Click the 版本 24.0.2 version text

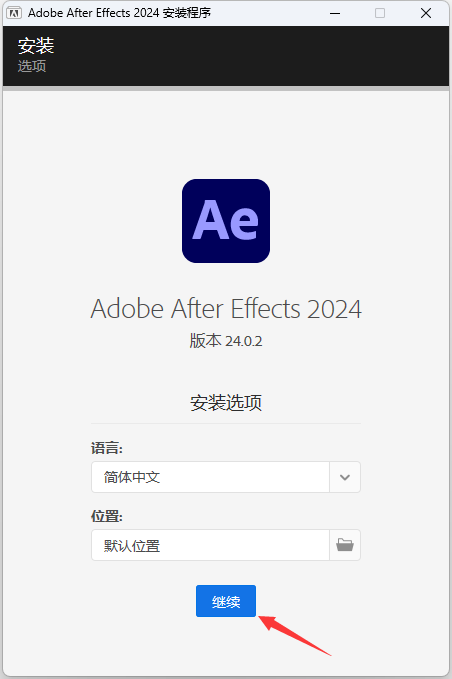226,341
